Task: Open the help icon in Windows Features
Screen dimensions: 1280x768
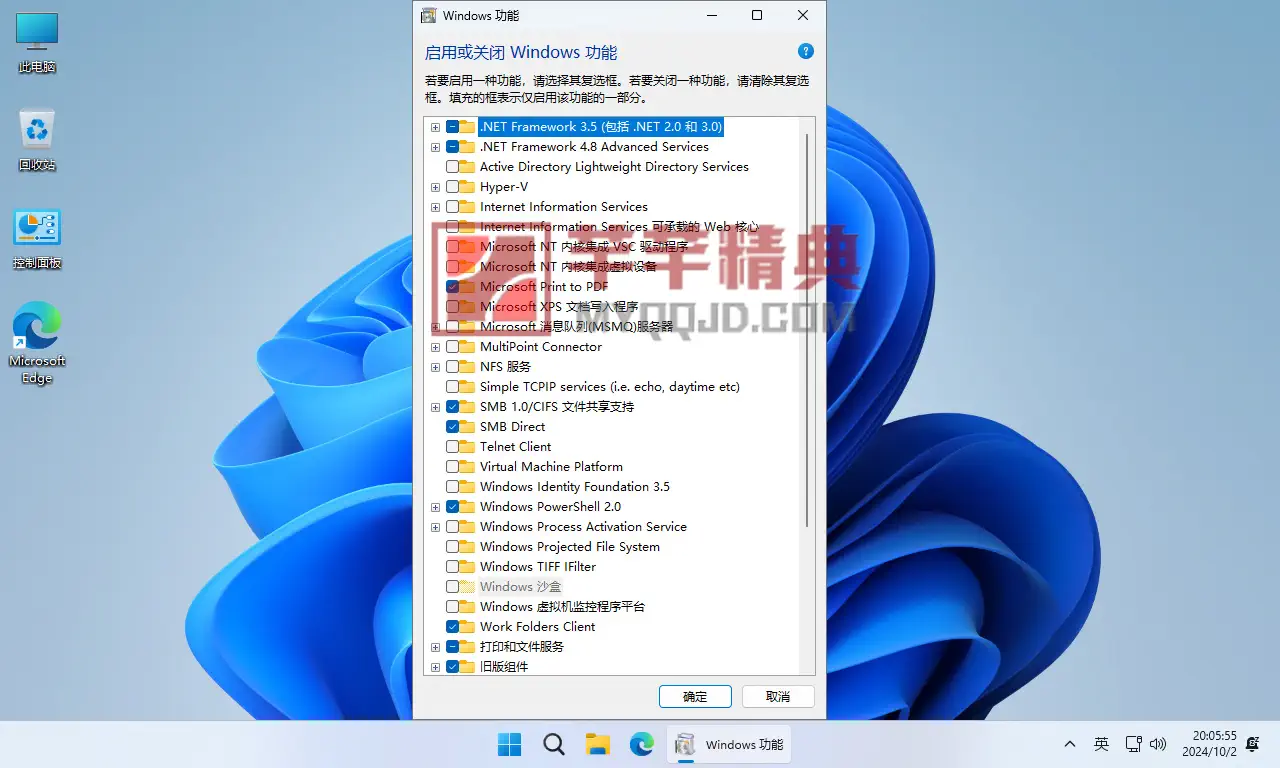Action: [805, 52]
